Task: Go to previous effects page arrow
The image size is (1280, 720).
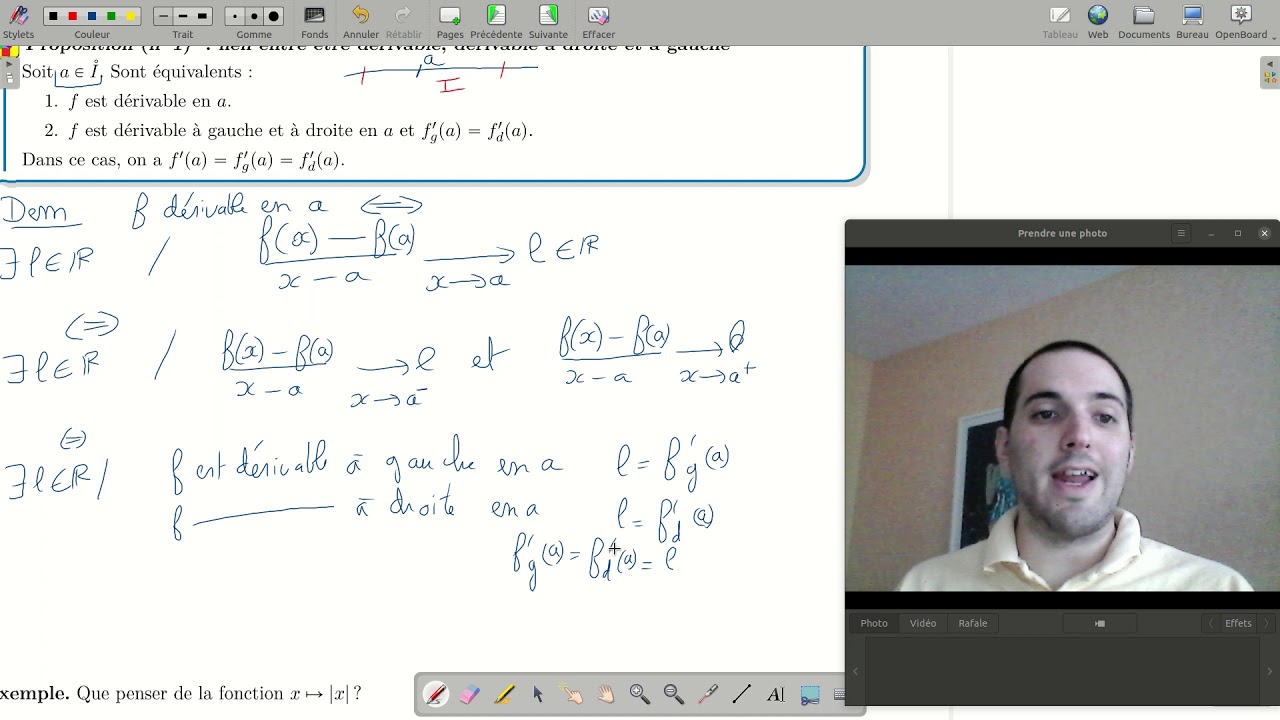Action: pyautogui.click(x=1211, y=623)
